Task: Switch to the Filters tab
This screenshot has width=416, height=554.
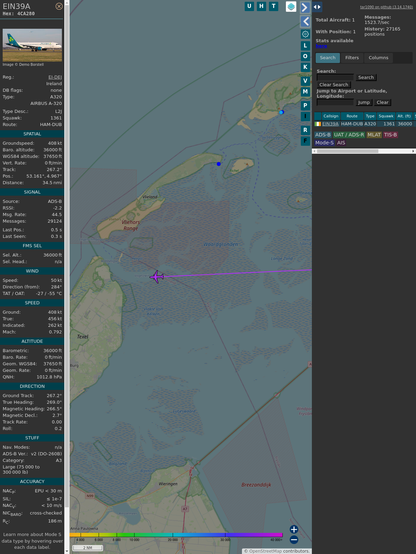Action: (352, 58)
